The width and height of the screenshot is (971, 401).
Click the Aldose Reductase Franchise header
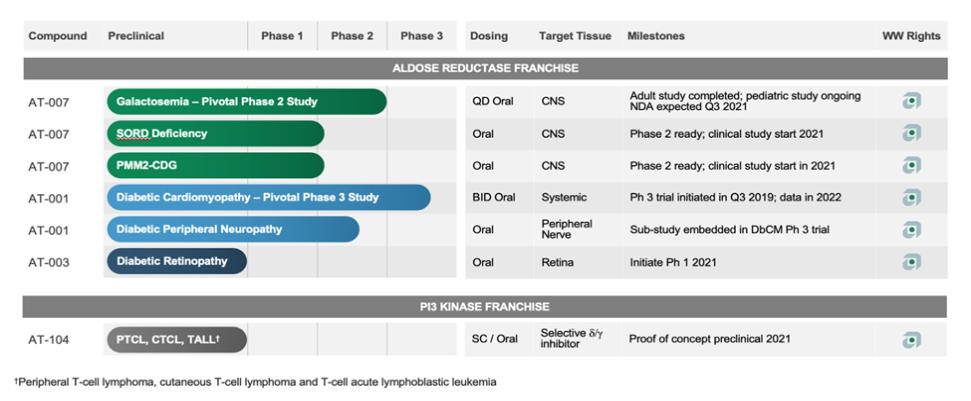tap(485, 68)
